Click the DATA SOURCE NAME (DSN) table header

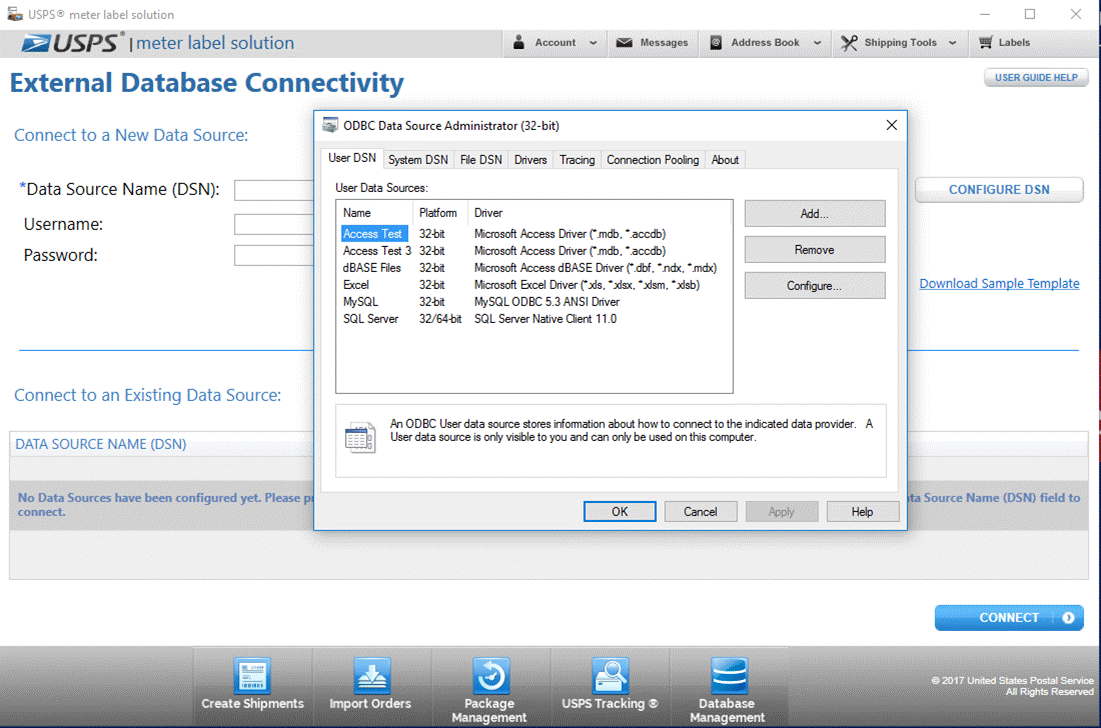(100, 444)
